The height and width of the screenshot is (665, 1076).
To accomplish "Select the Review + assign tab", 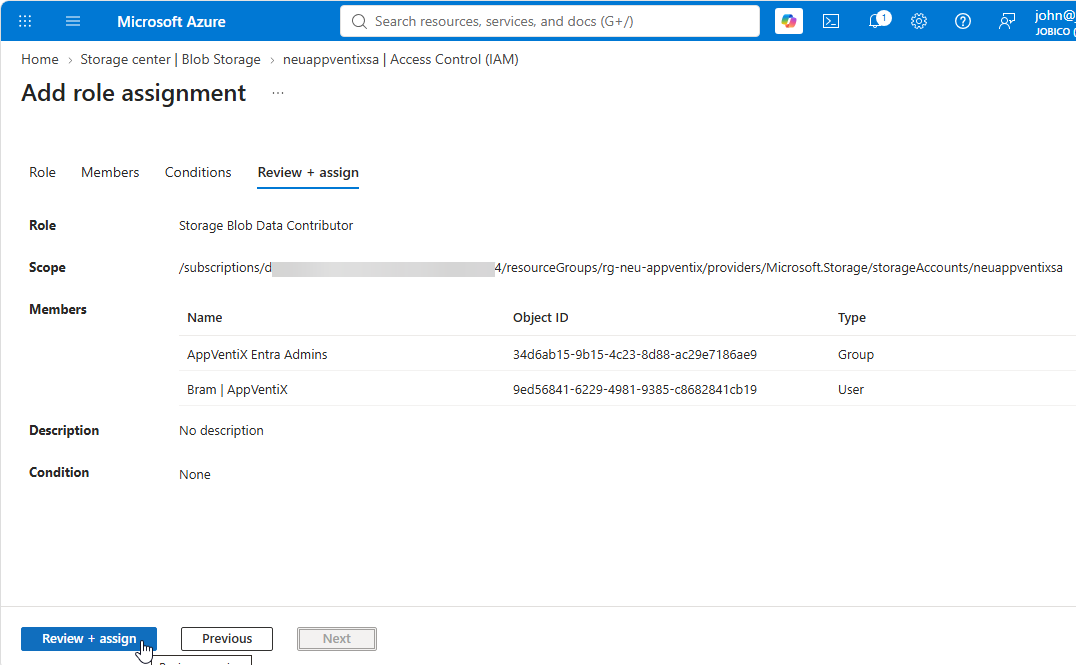I will pos(308,172).
